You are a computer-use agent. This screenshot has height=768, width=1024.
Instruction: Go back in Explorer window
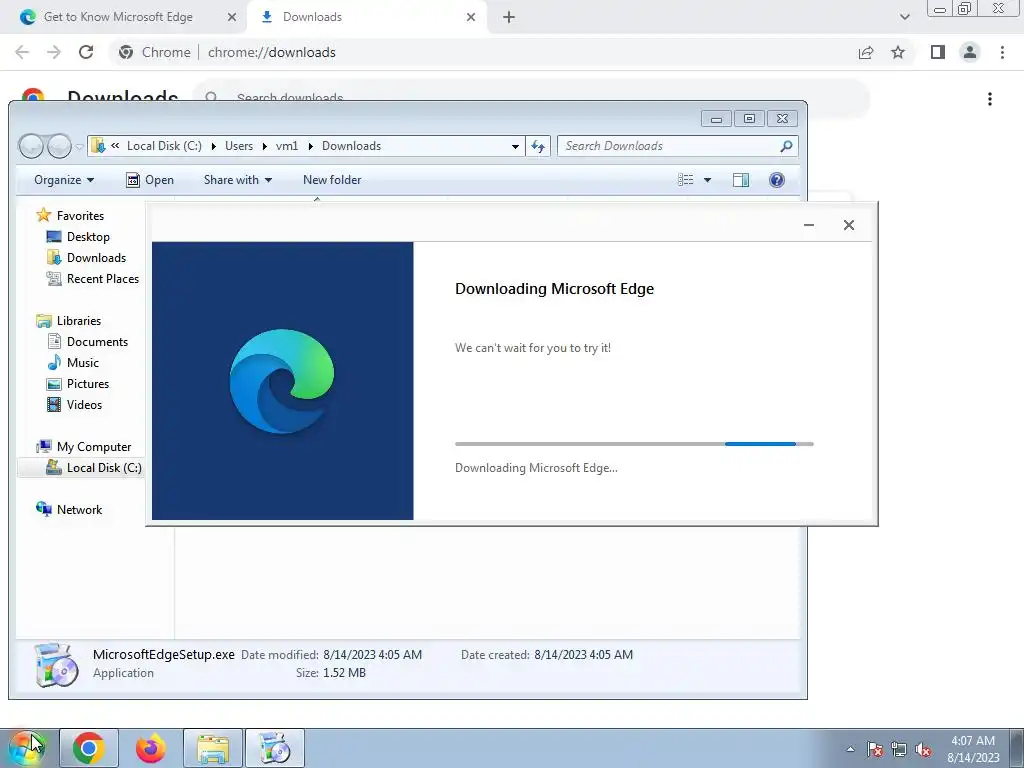tap(31, 146)
